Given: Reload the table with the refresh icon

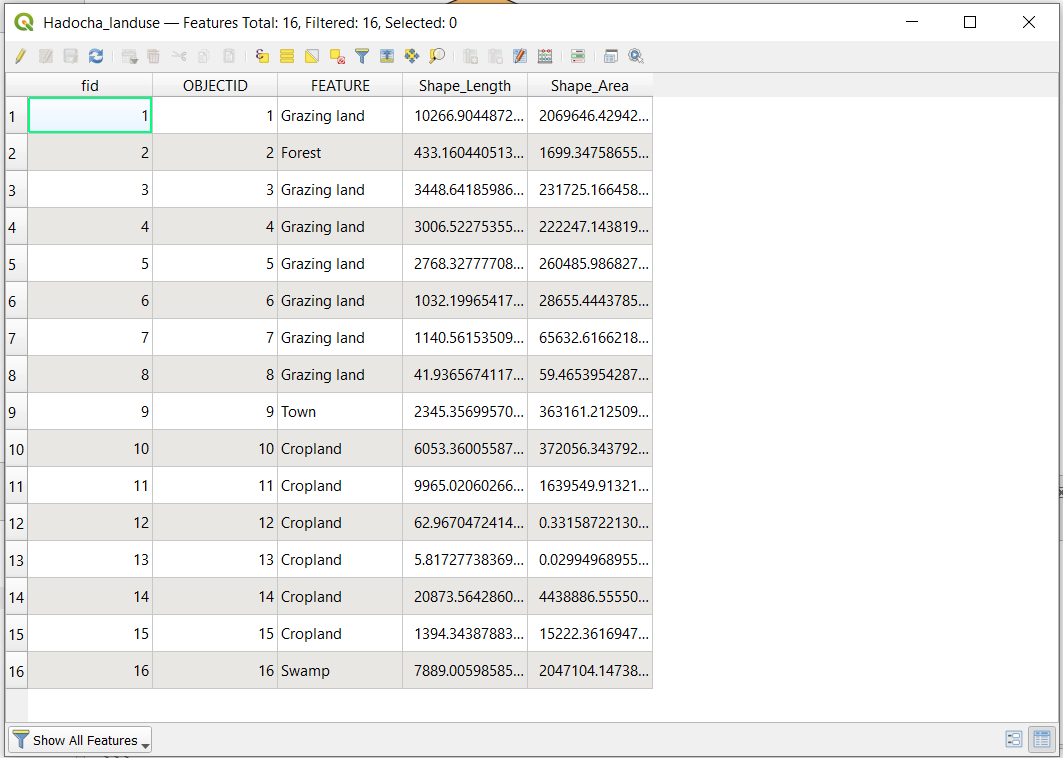Looking at the screenshot, I should click(x=96, y=56).
